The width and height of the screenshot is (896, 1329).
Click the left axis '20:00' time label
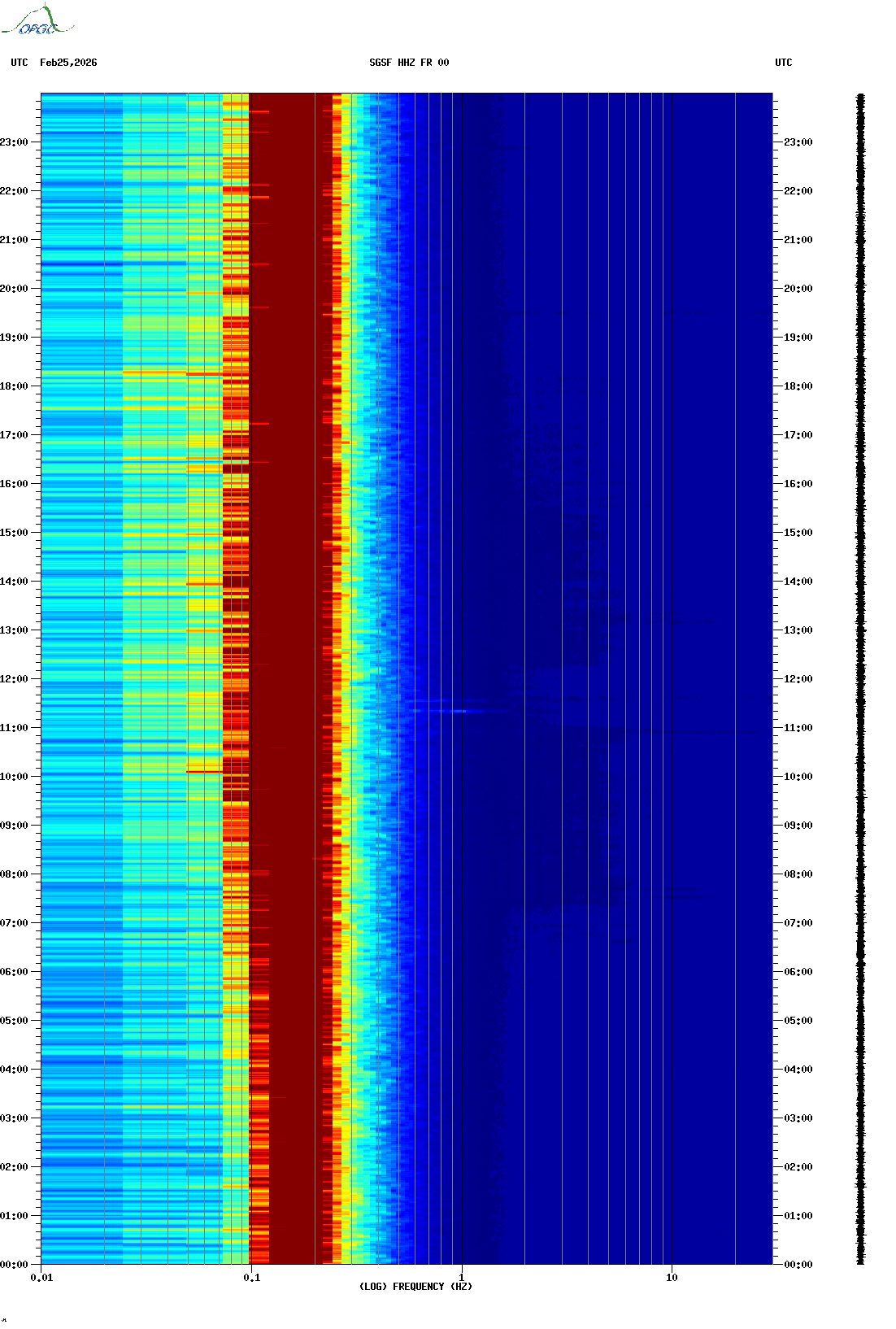(14, 289)
